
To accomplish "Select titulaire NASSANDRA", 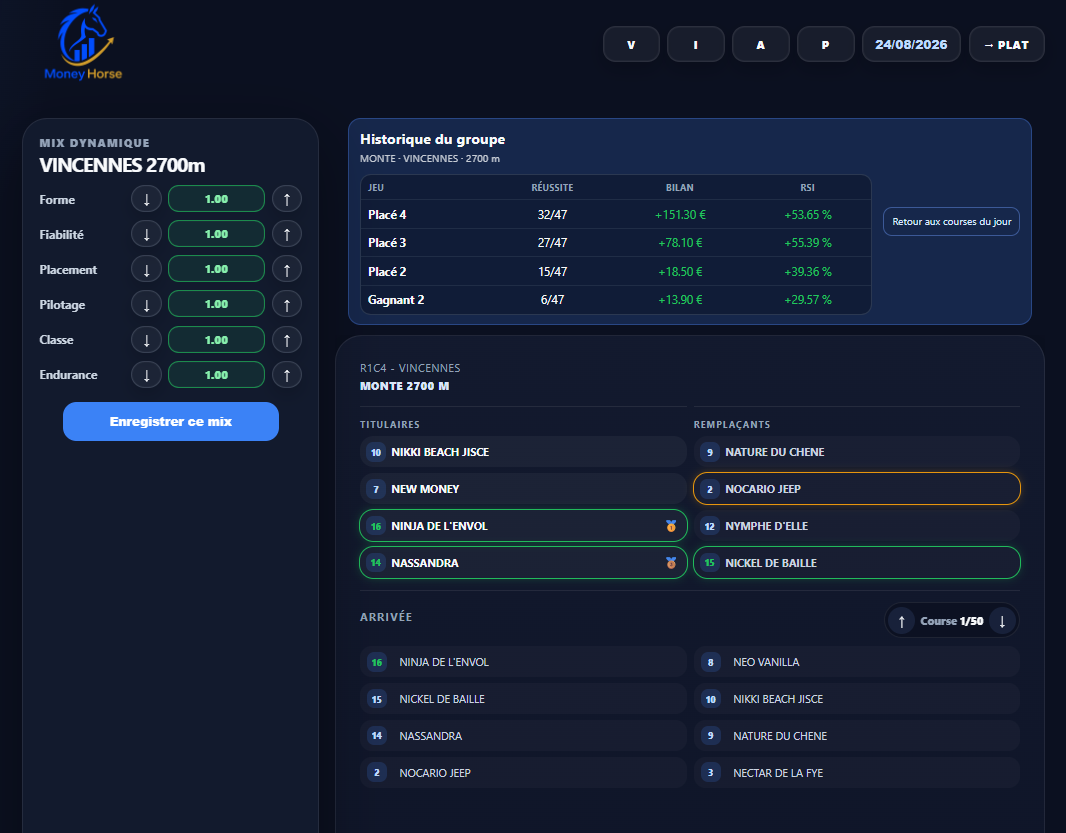I will [523, 562].
